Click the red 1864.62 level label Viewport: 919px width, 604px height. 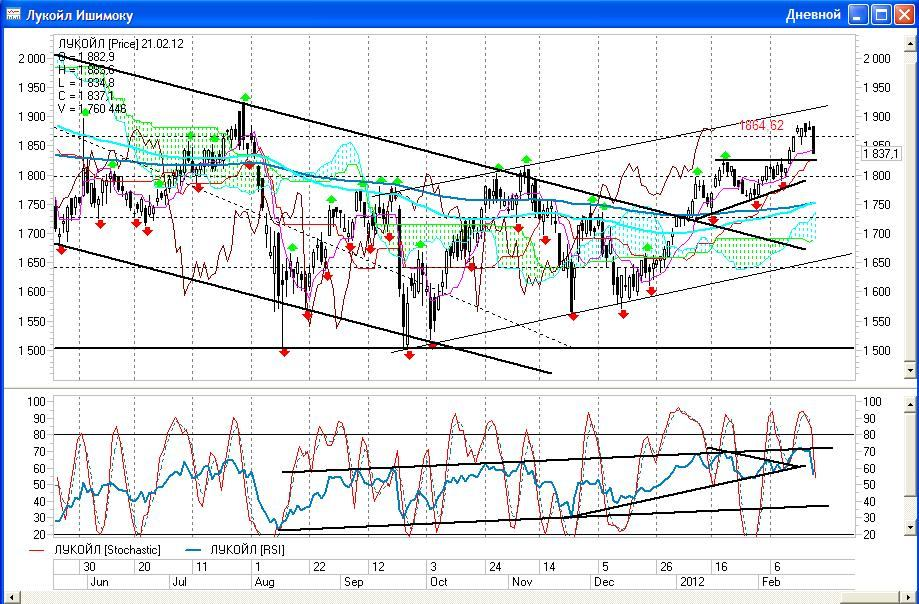click(761, 125)
